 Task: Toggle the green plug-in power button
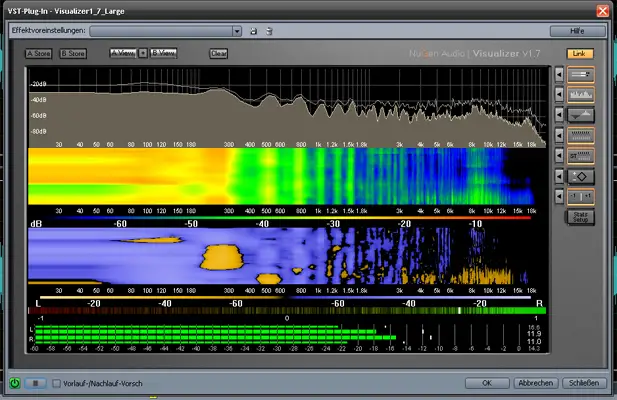(15, 383)
